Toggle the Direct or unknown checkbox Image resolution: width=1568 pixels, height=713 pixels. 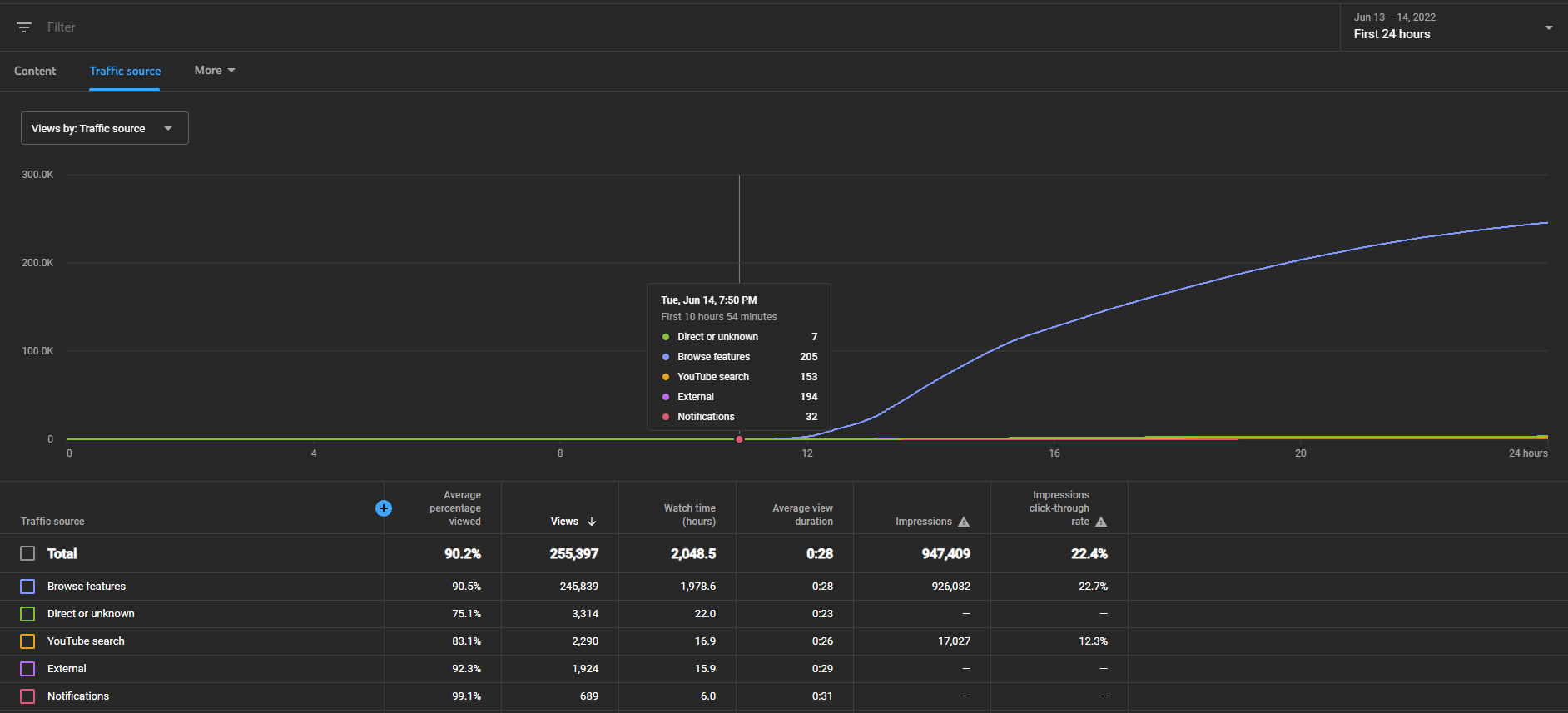click(27, 614)
